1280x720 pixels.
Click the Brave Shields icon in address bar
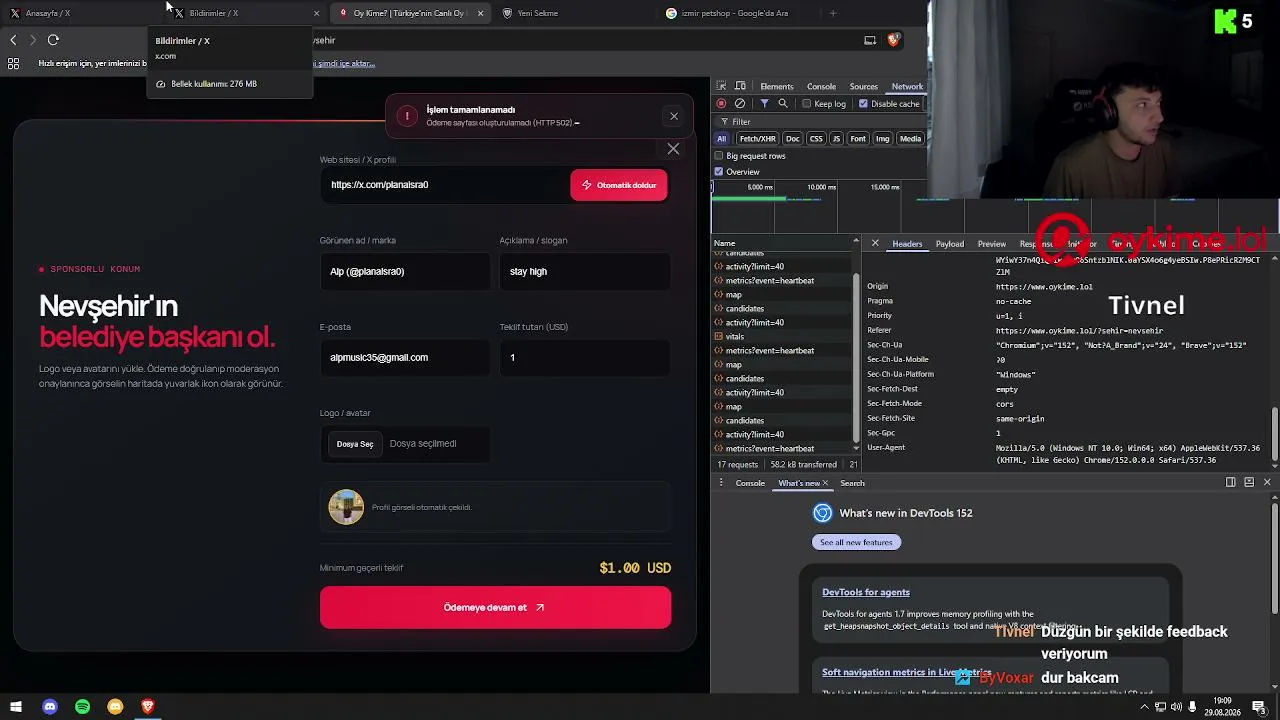(x=893, y=40)
